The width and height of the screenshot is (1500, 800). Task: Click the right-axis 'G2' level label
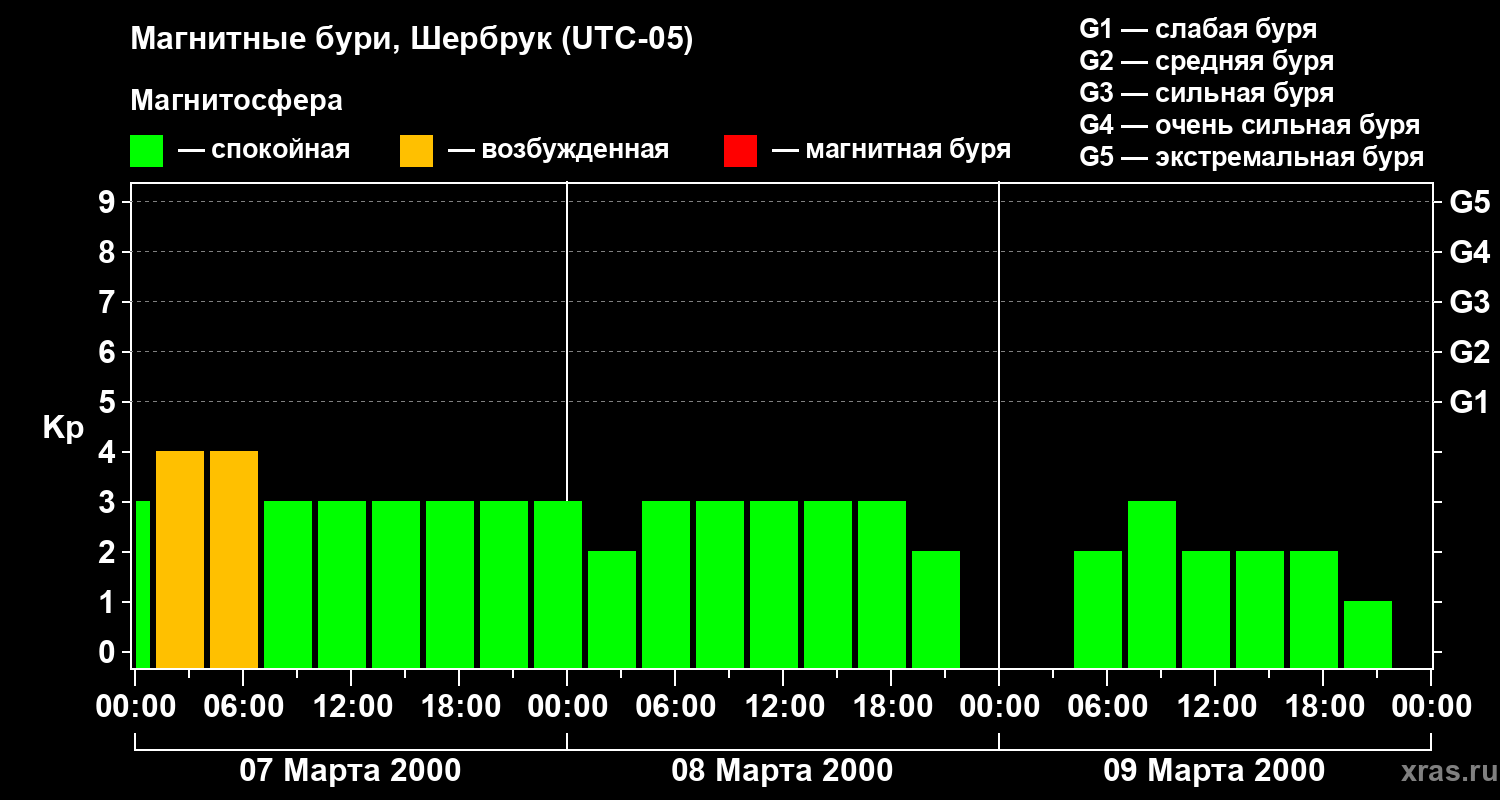coord(1469,352)
